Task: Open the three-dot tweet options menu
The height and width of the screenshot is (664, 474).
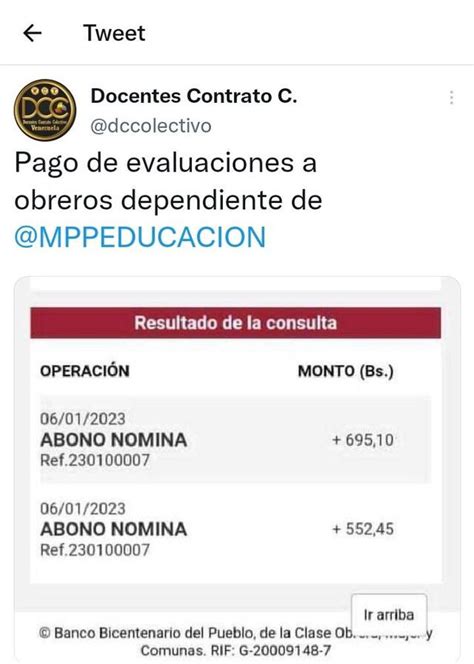Action: pyautogui.click(x=452, y=97)
